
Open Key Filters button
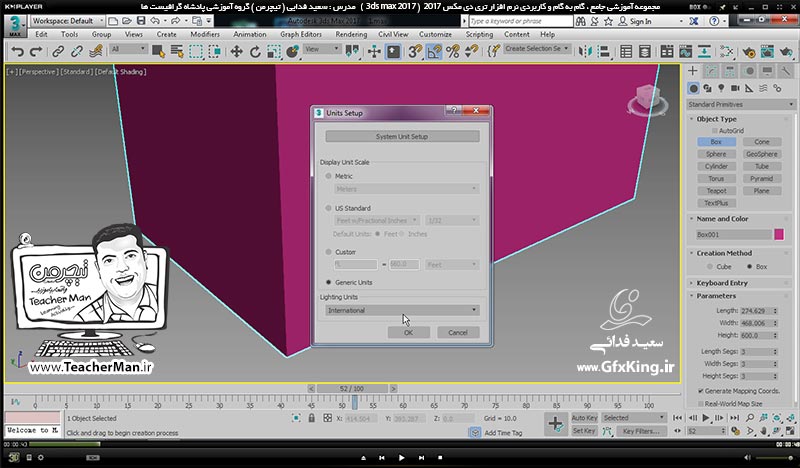[x=641, y=431]
